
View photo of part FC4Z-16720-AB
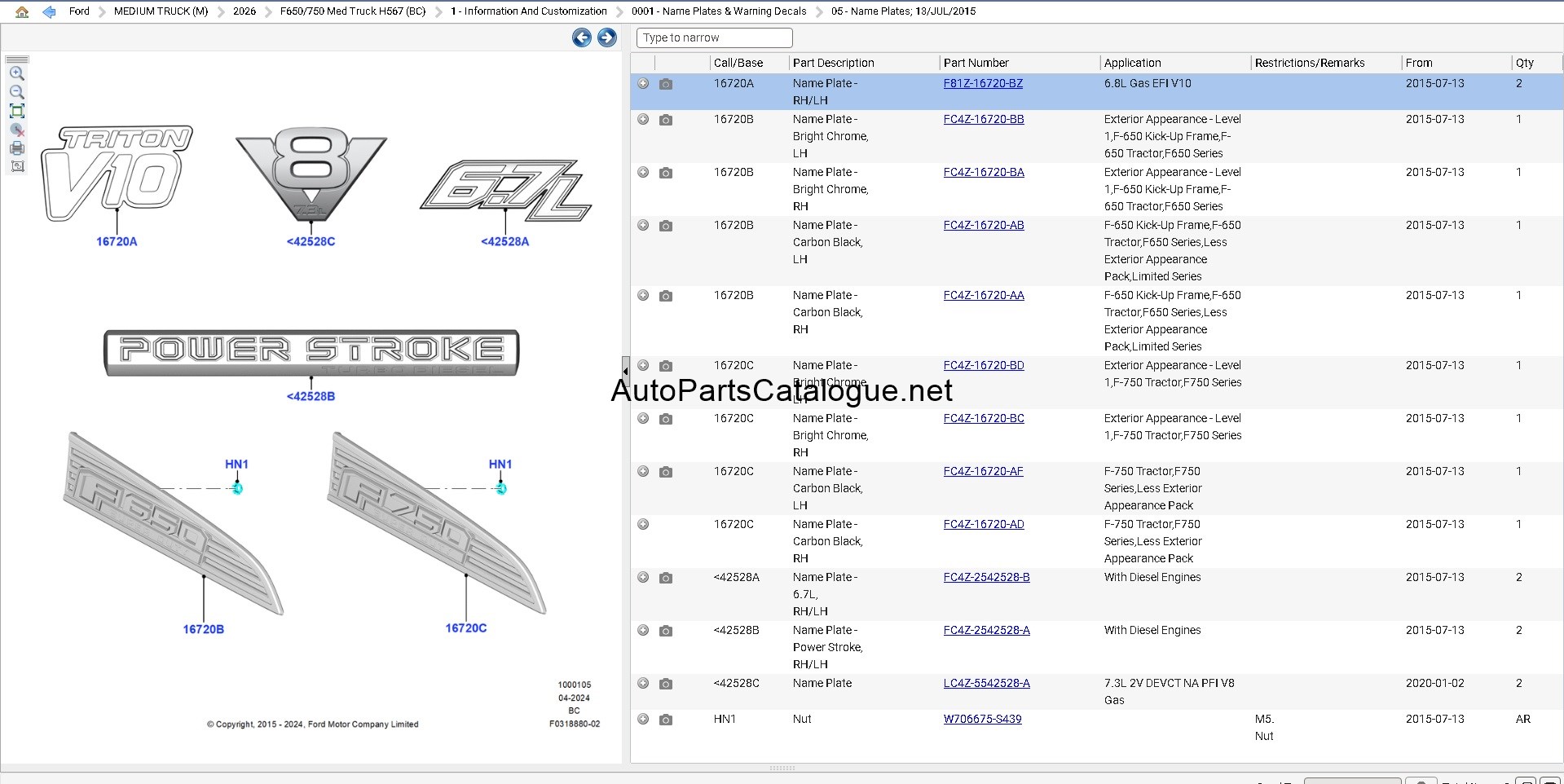pos(666,226)
